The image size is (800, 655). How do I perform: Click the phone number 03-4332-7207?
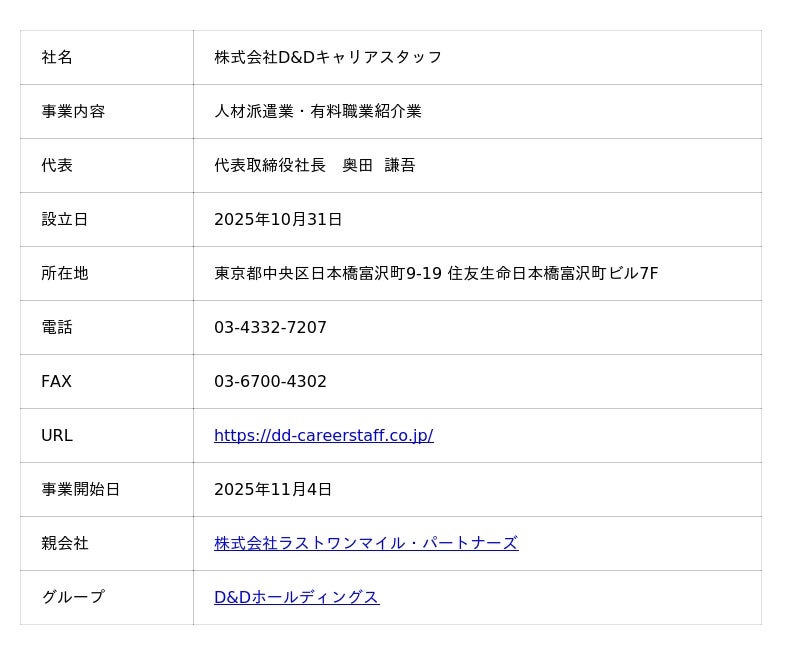point(270,328)
